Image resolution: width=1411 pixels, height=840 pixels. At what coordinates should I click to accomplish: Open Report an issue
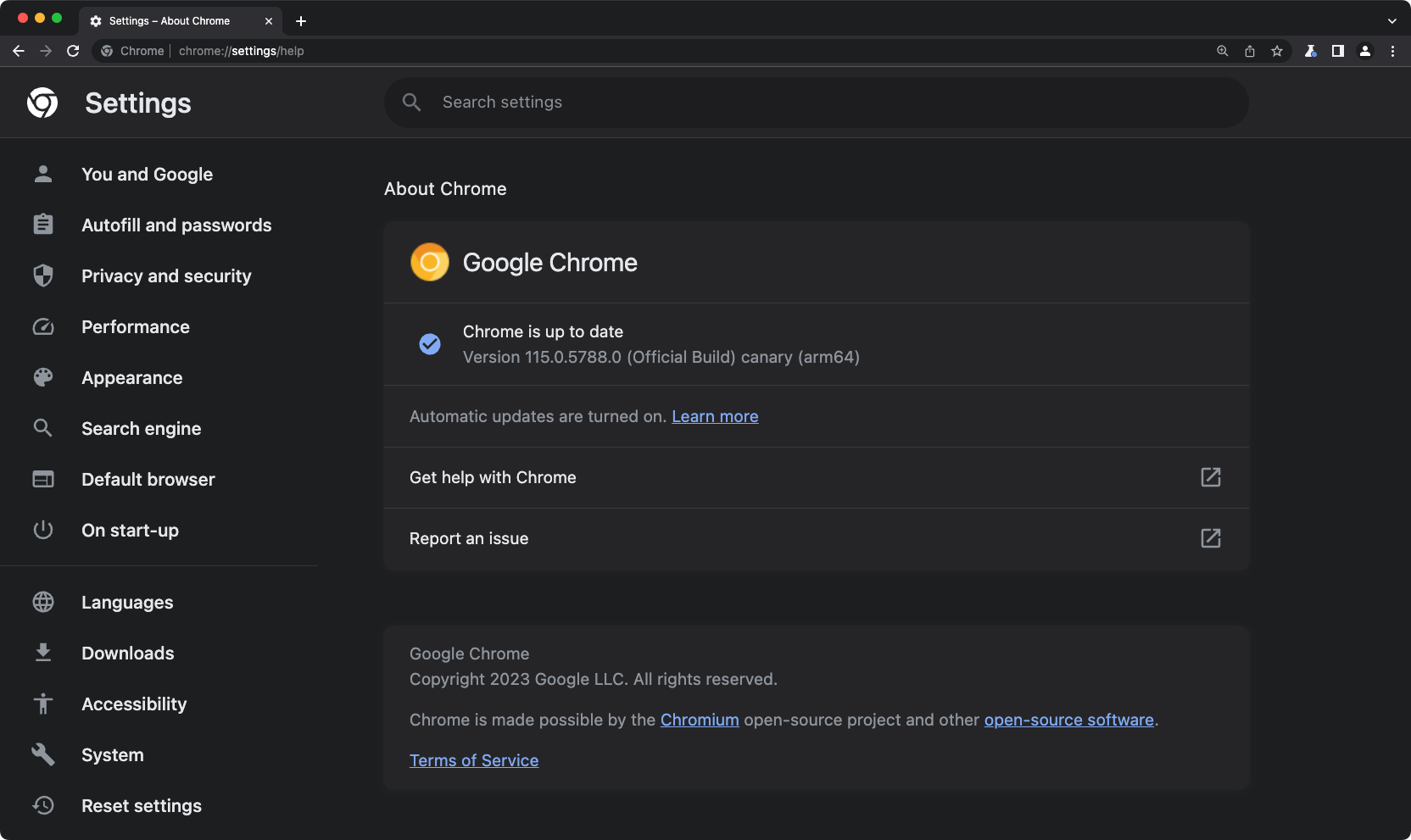pyautogui.click(x=817, y=539)
